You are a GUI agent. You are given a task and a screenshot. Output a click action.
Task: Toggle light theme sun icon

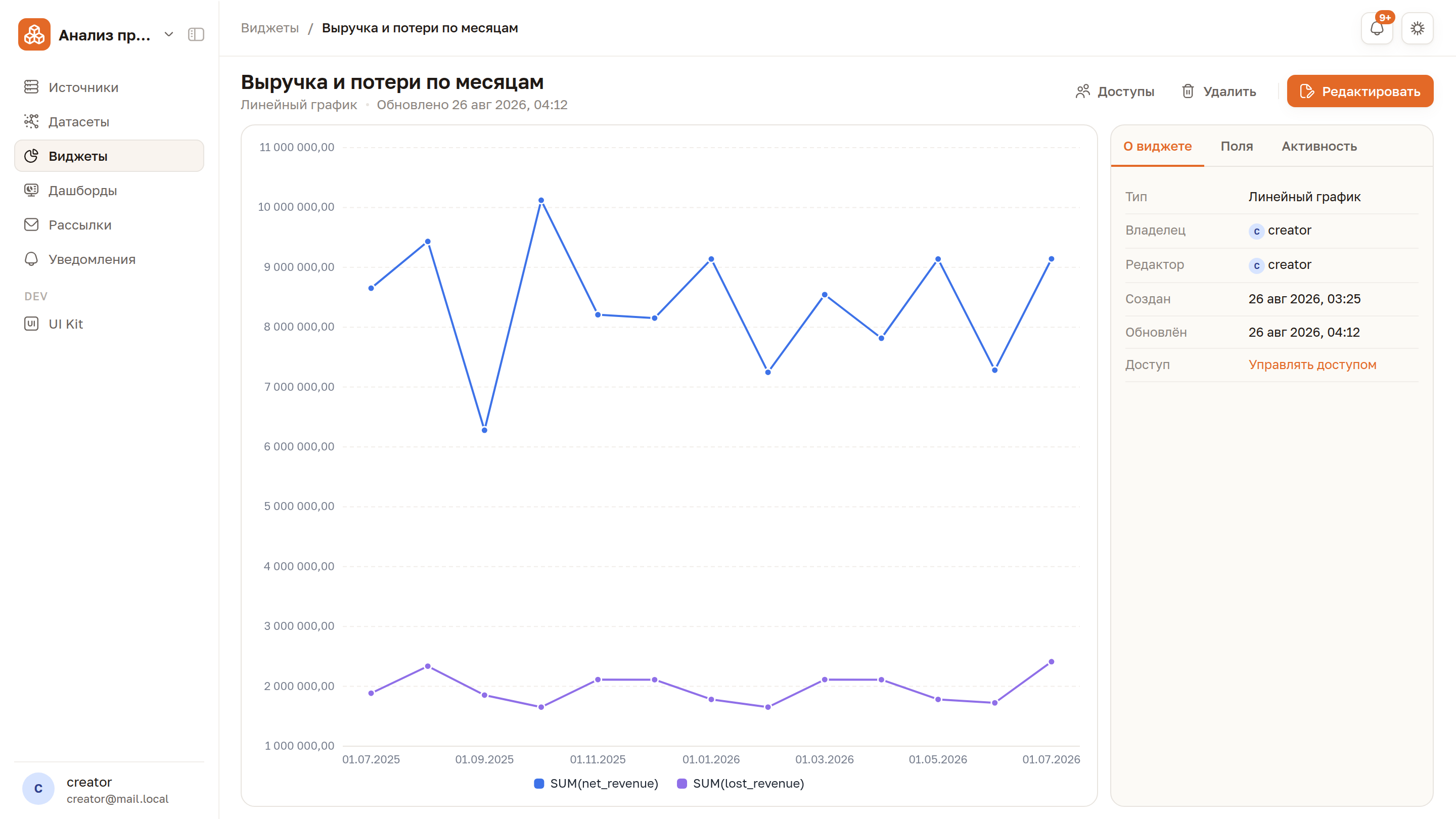[x=1417, y=28]
